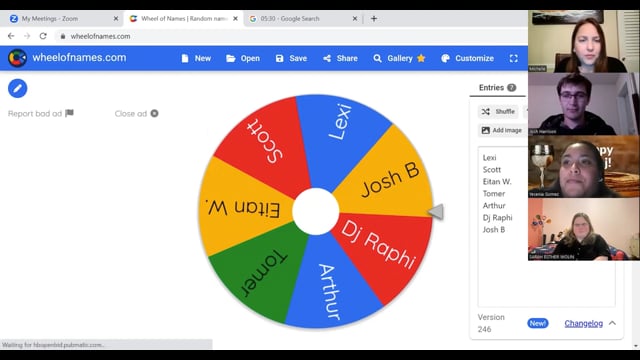This screenshot has width=640, height=360.
Task: Go back in browser
Action: (x=11, y=36)
